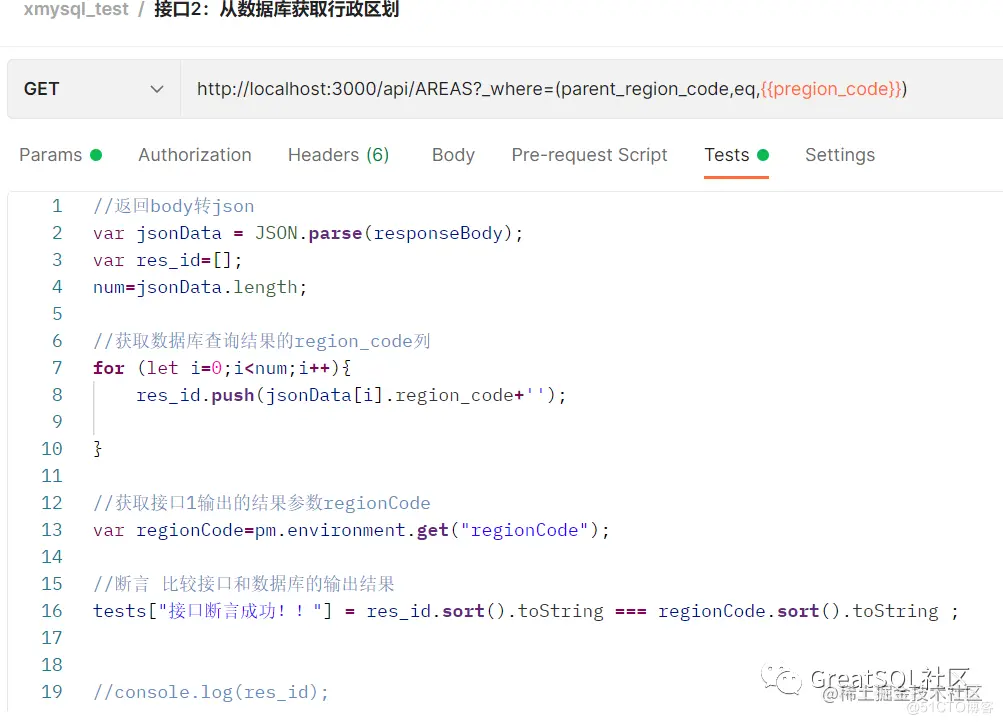Viewport: 1003px width, 724px height.
Task: Click line 15 comment 断言 比较接口
Action: pyautogui.click(x=244, y=584)
